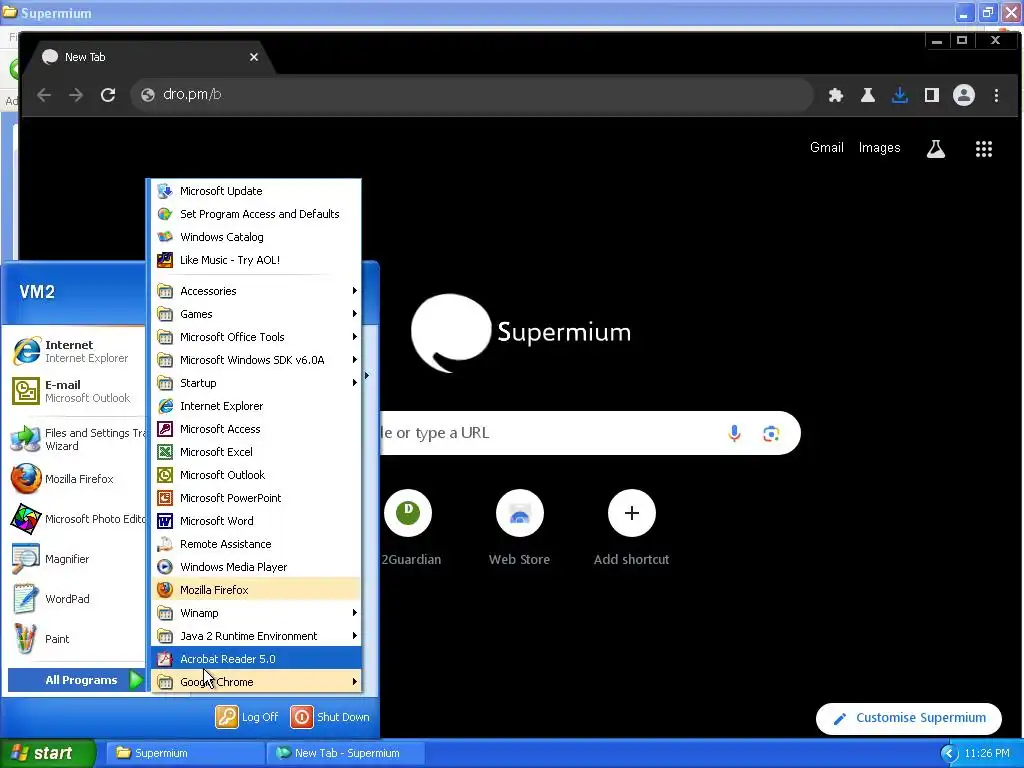The image size is (1024, 768).
Task: Open the profile avatar icon
Action: pos(963,95)
